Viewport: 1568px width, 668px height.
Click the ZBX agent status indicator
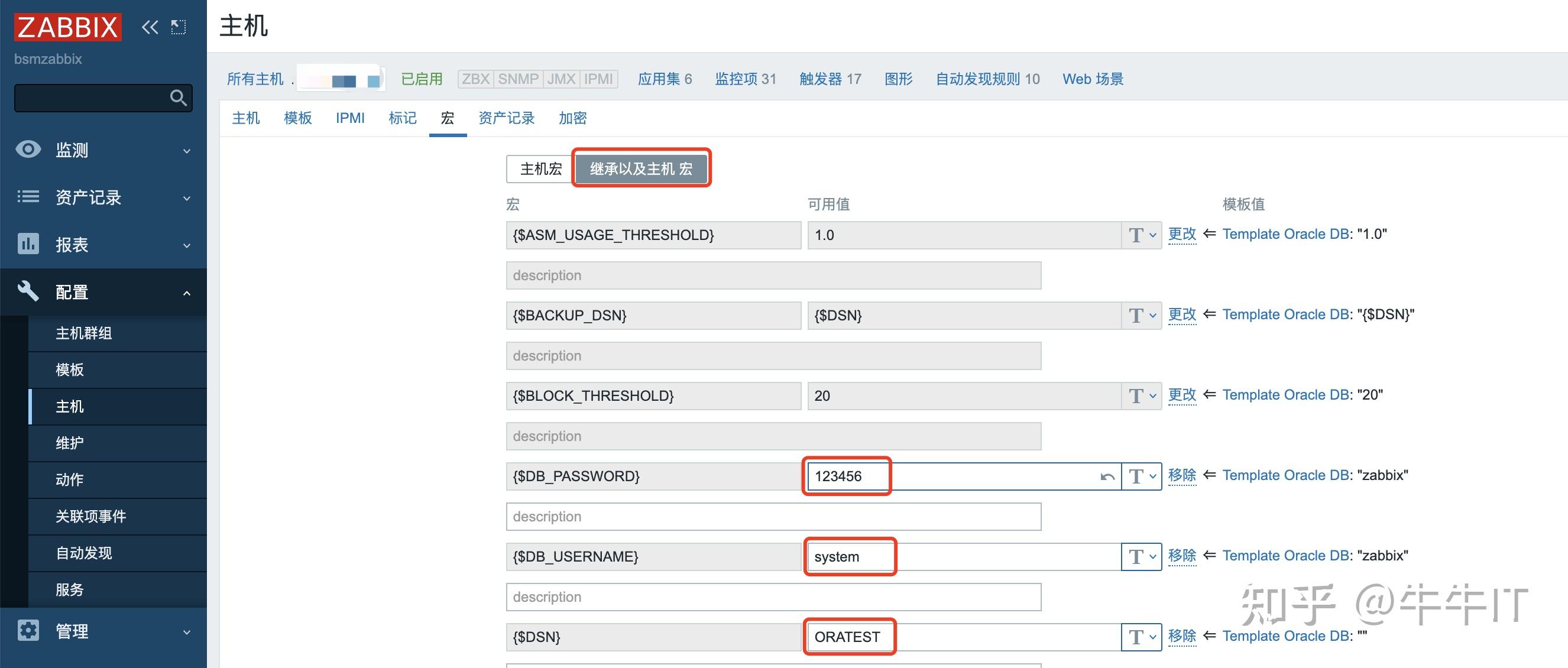pyautogui.click(x=476, y=79)
